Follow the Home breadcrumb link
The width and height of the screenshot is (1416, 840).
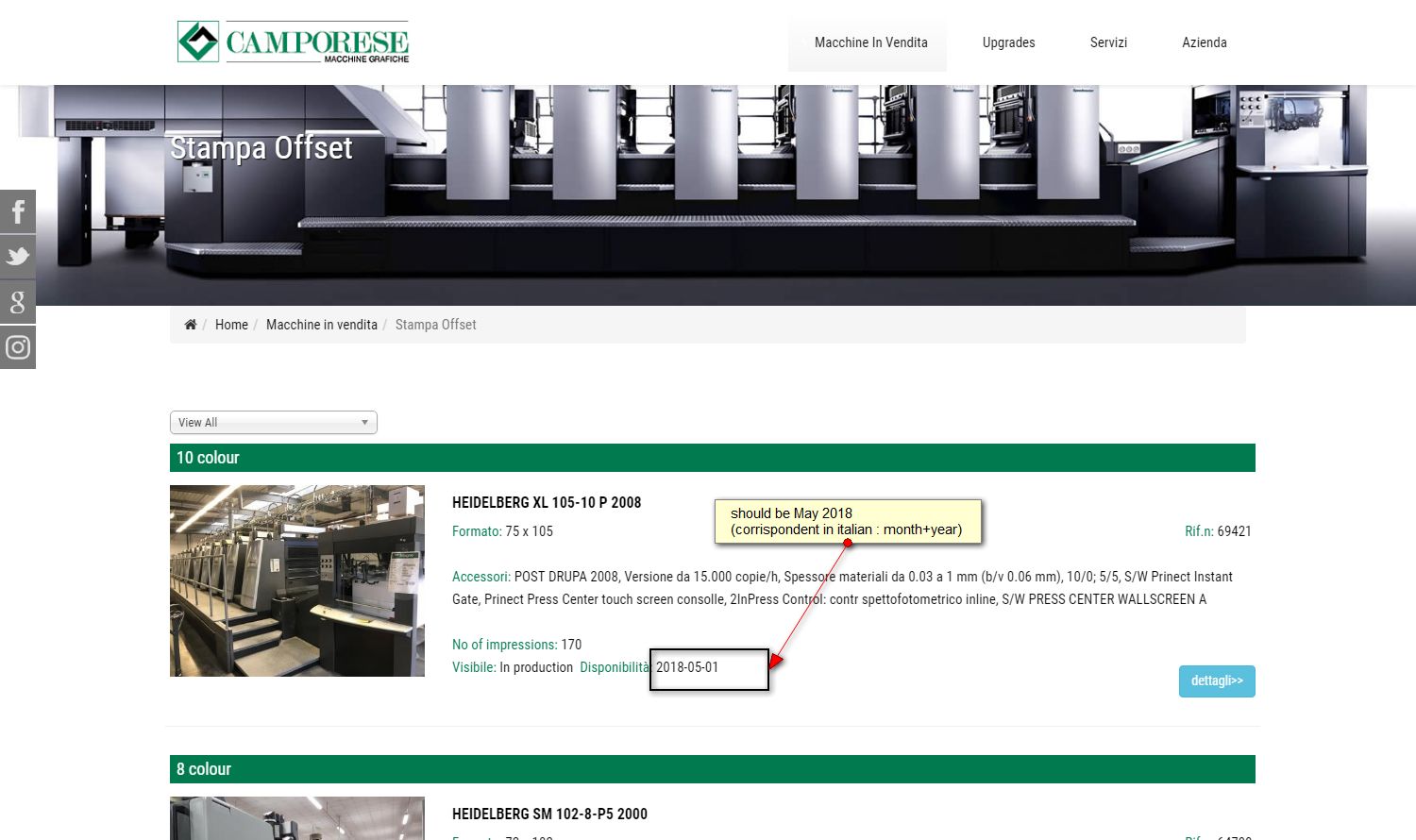pos(231,325)
